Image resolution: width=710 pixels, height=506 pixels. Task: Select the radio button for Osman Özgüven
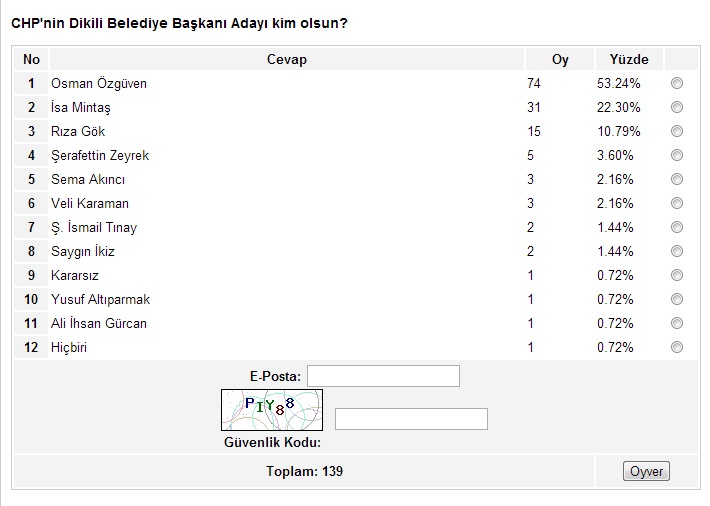(x=677, y=83)
